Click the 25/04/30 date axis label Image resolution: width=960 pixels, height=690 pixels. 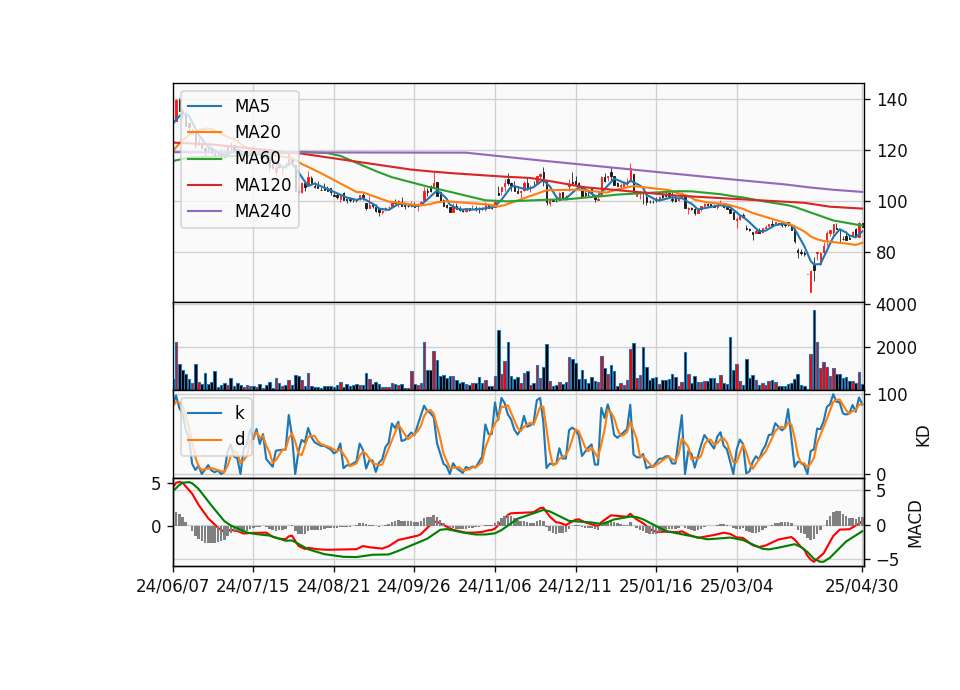pyautogui.click(x=862, y=586)
